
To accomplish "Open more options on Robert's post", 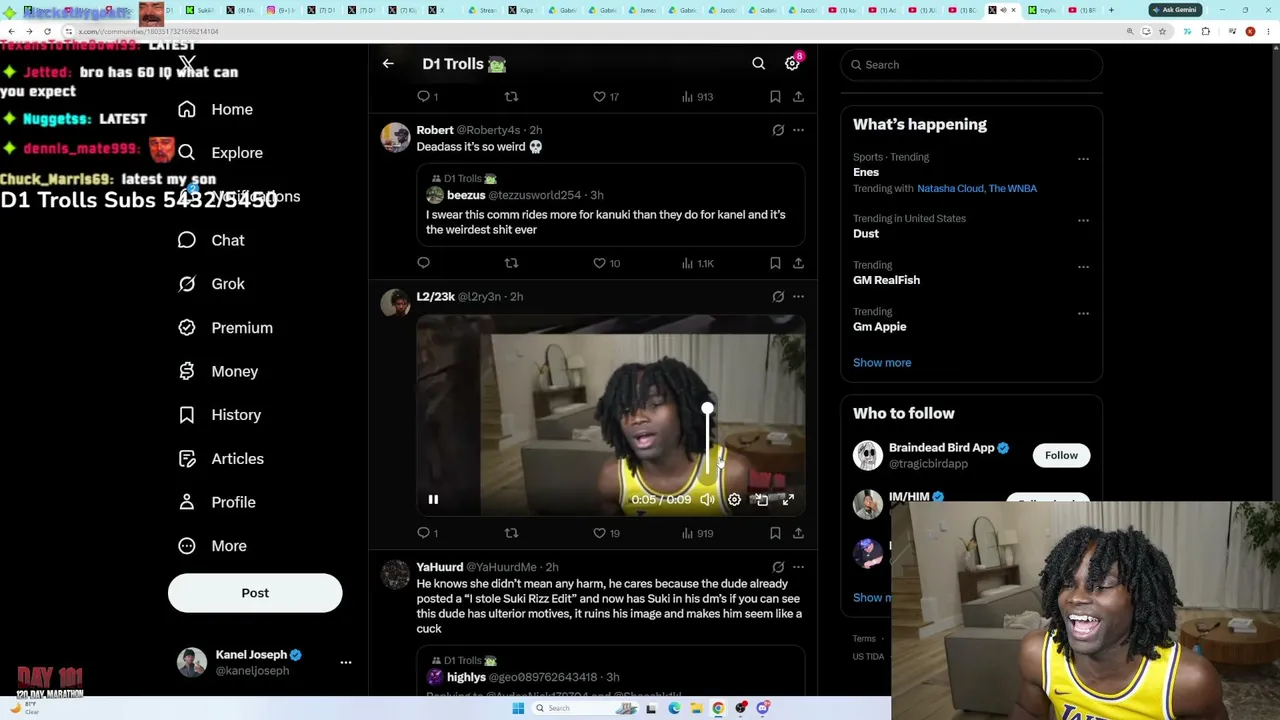I will point(798,130).
